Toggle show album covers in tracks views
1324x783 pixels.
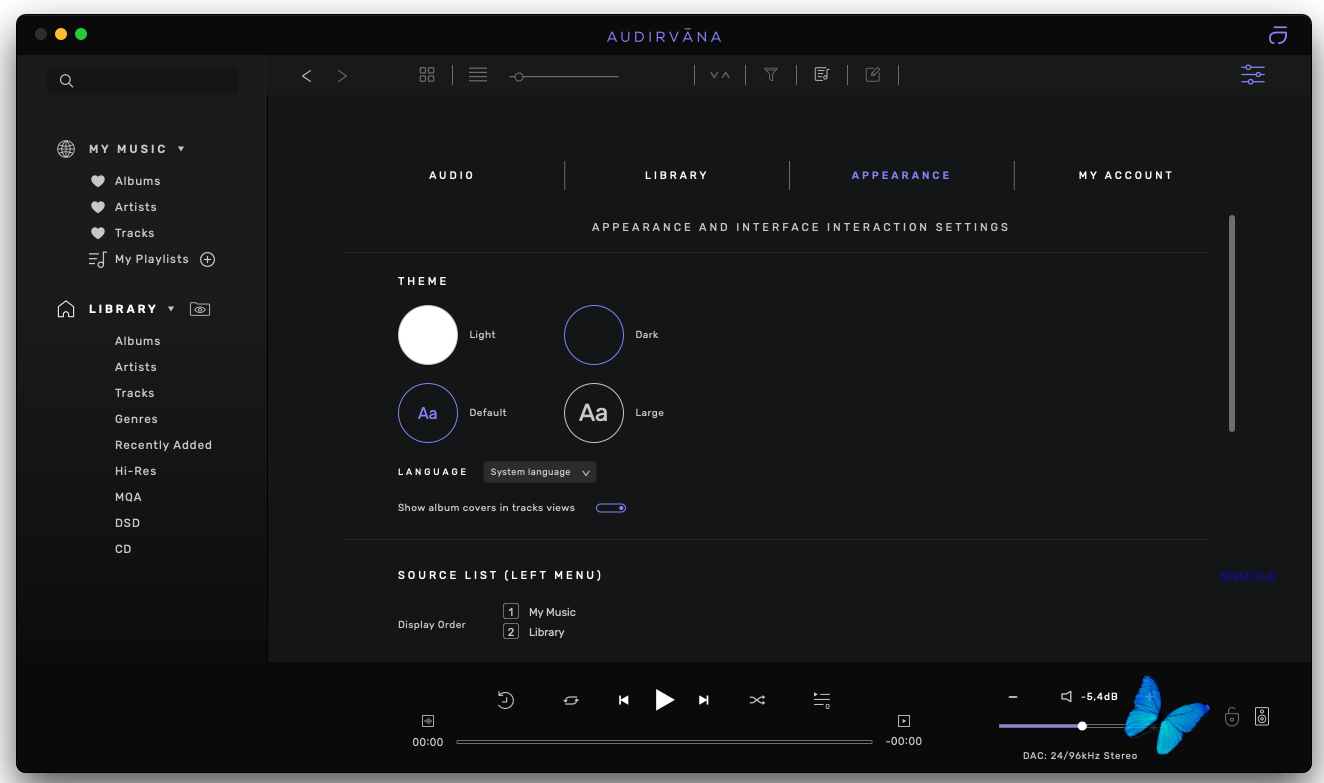pos(611,508)
